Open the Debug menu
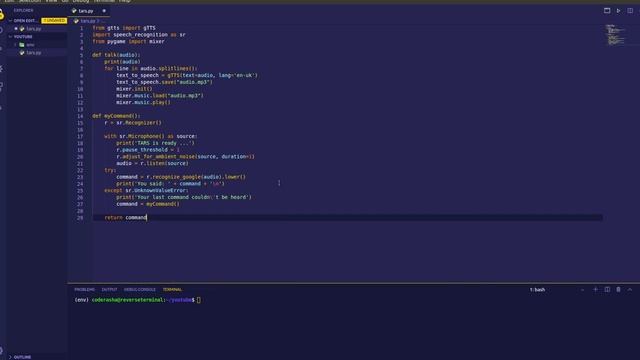640x360 pixels. click(81, 1)
